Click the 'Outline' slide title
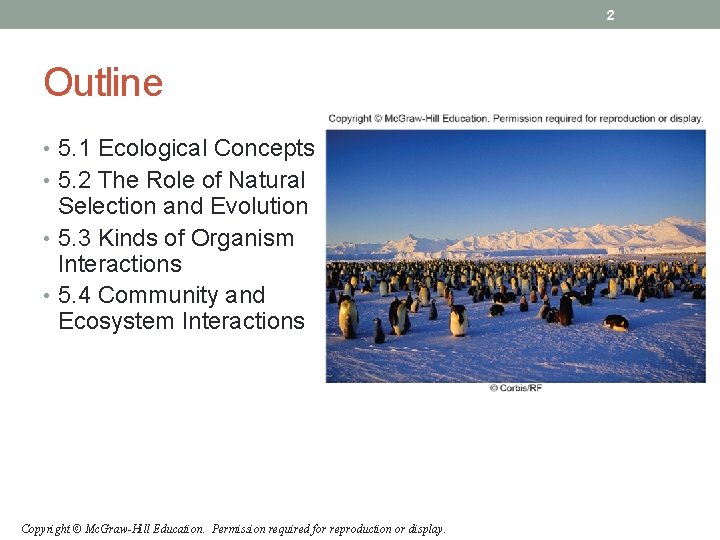Image resolution: width=720 pixels, height=540 pixels. pyautogui.click(x=103, y=82)
